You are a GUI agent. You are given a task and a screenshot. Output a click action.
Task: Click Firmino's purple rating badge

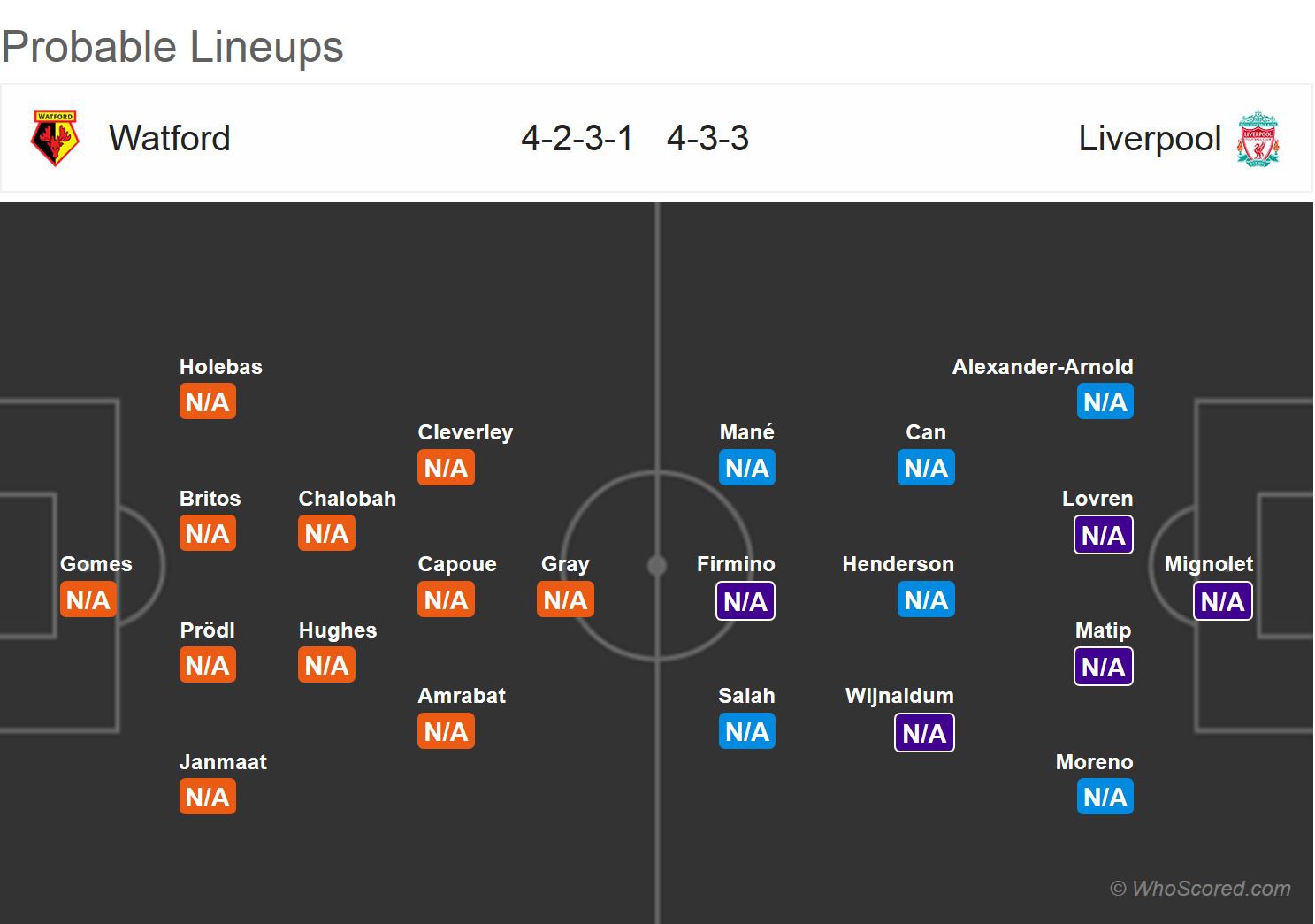(745, 601)
